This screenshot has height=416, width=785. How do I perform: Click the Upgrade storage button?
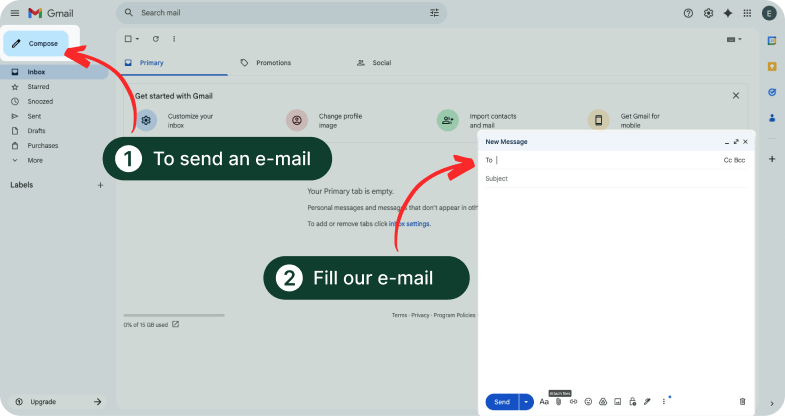[58, 401]
